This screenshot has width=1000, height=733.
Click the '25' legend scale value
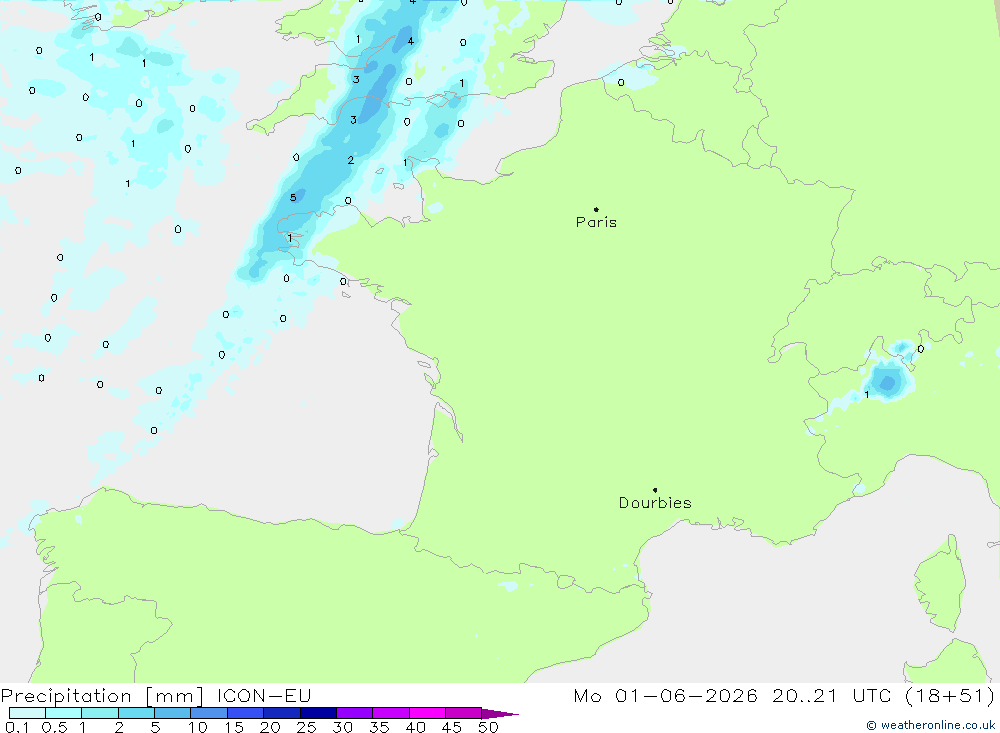point(307,727)
